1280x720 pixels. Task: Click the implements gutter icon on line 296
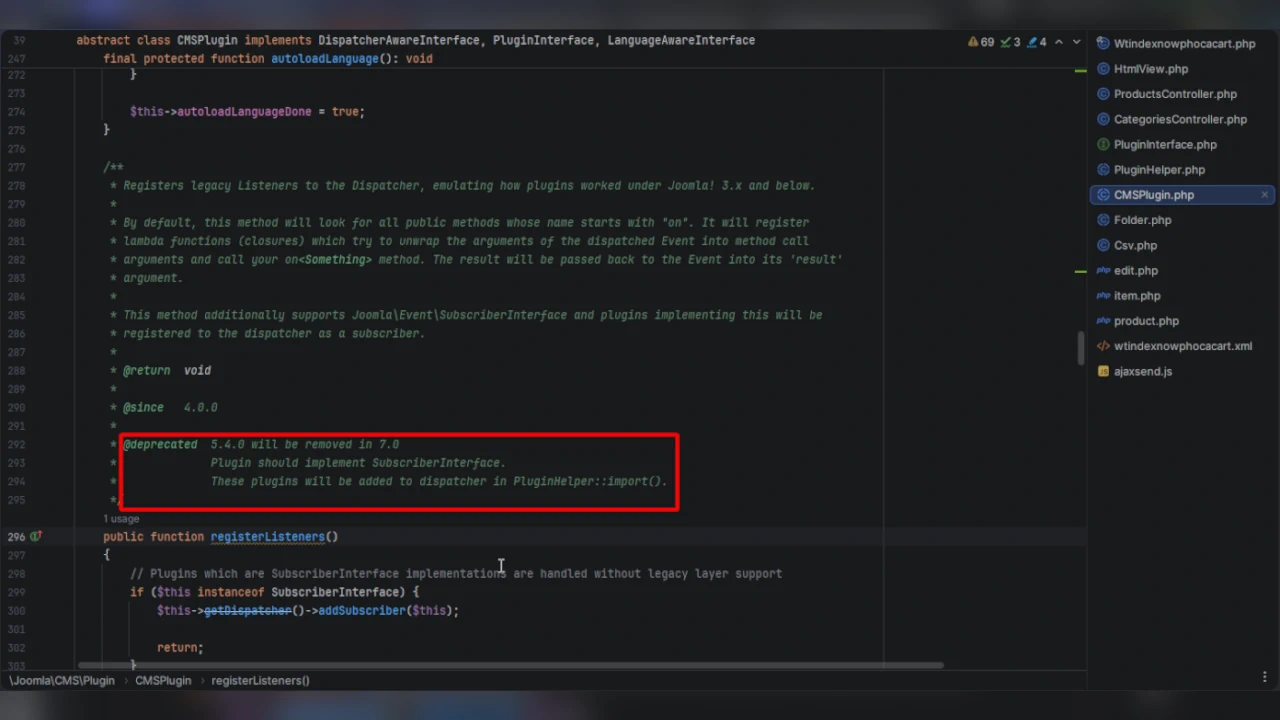point(36,537)
